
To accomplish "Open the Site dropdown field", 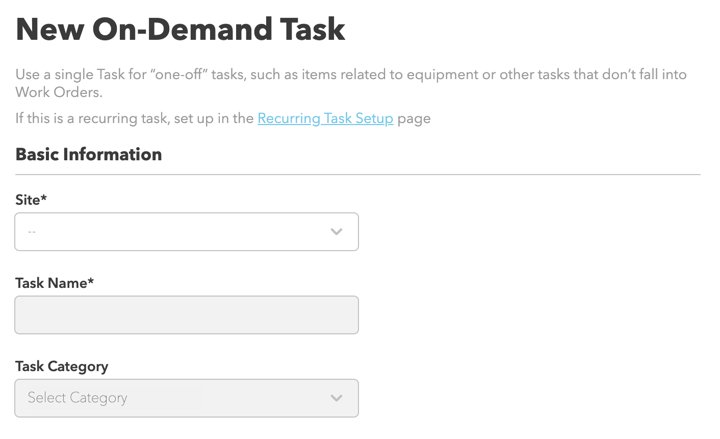I will pos(186,231).
